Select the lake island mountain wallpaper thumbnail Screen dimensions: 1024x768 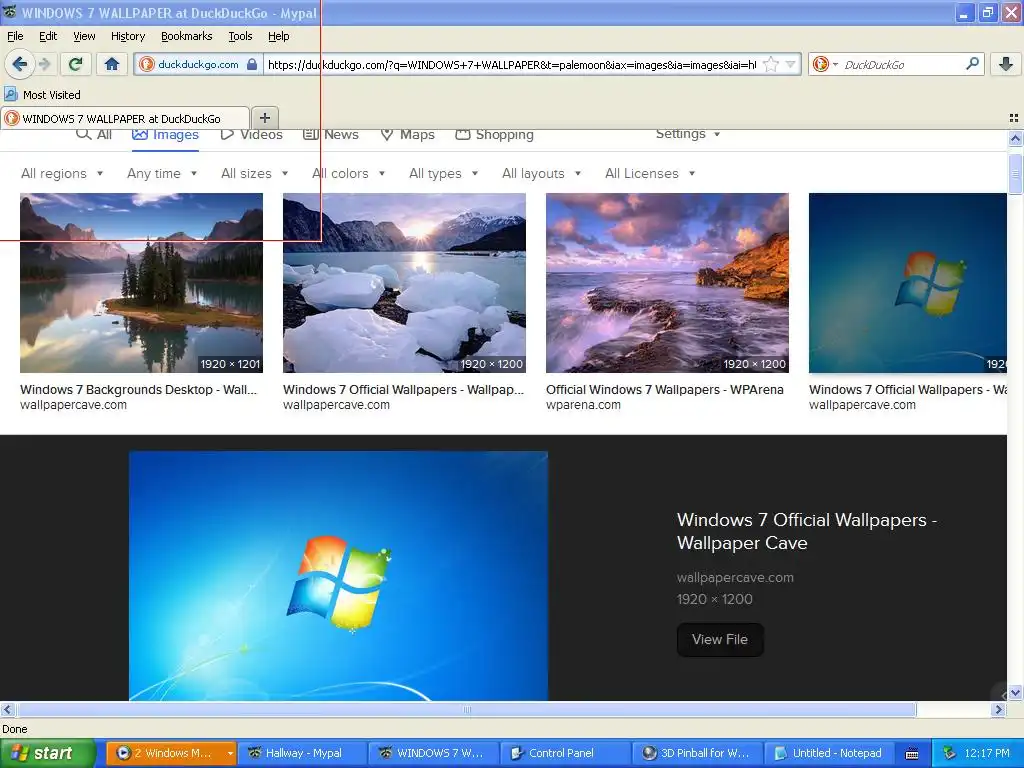coord(141,283)
